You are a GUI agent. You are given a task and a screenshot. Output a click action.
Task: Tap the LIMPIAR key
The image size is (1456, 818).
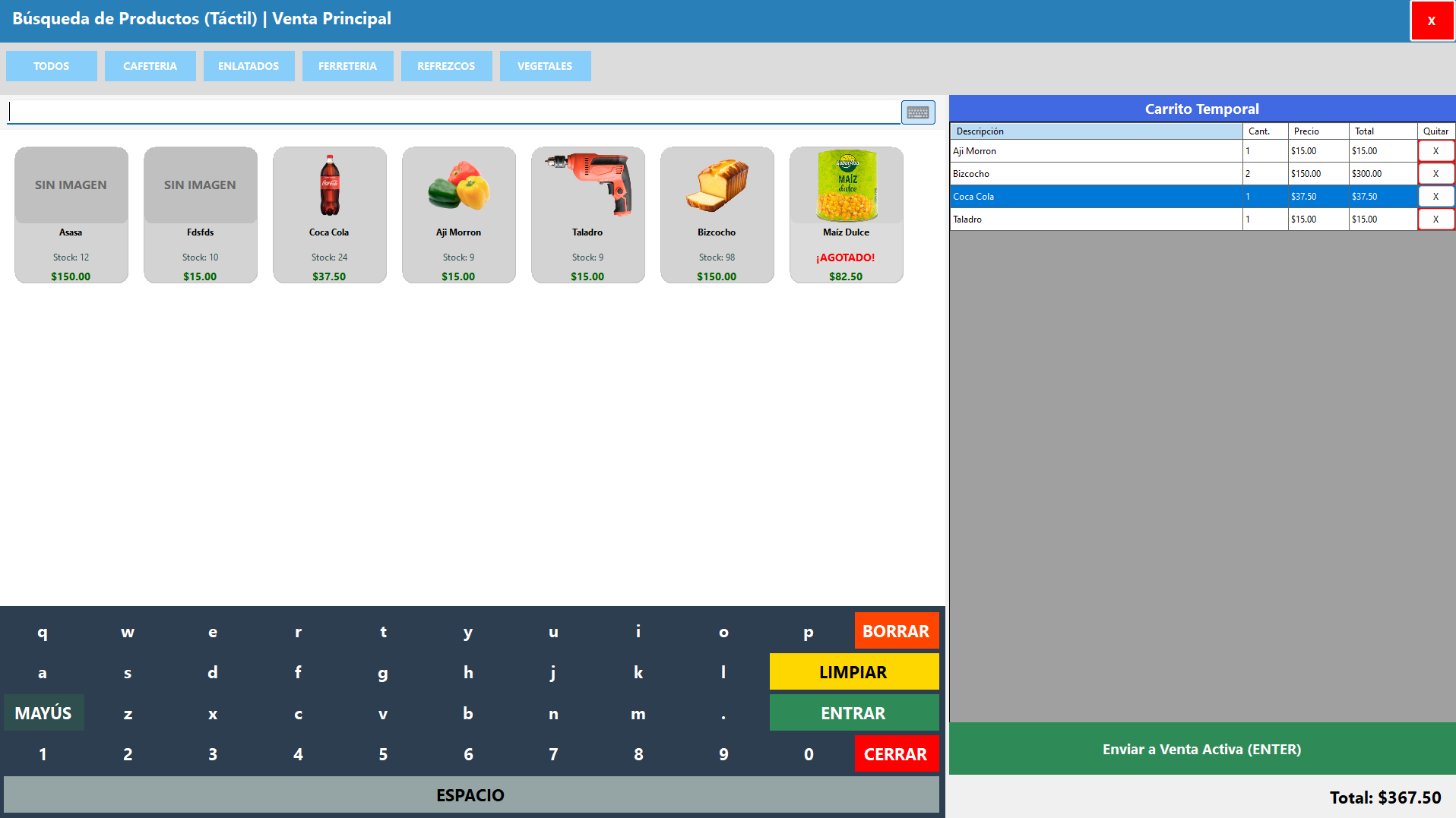(x=854, y=672)
